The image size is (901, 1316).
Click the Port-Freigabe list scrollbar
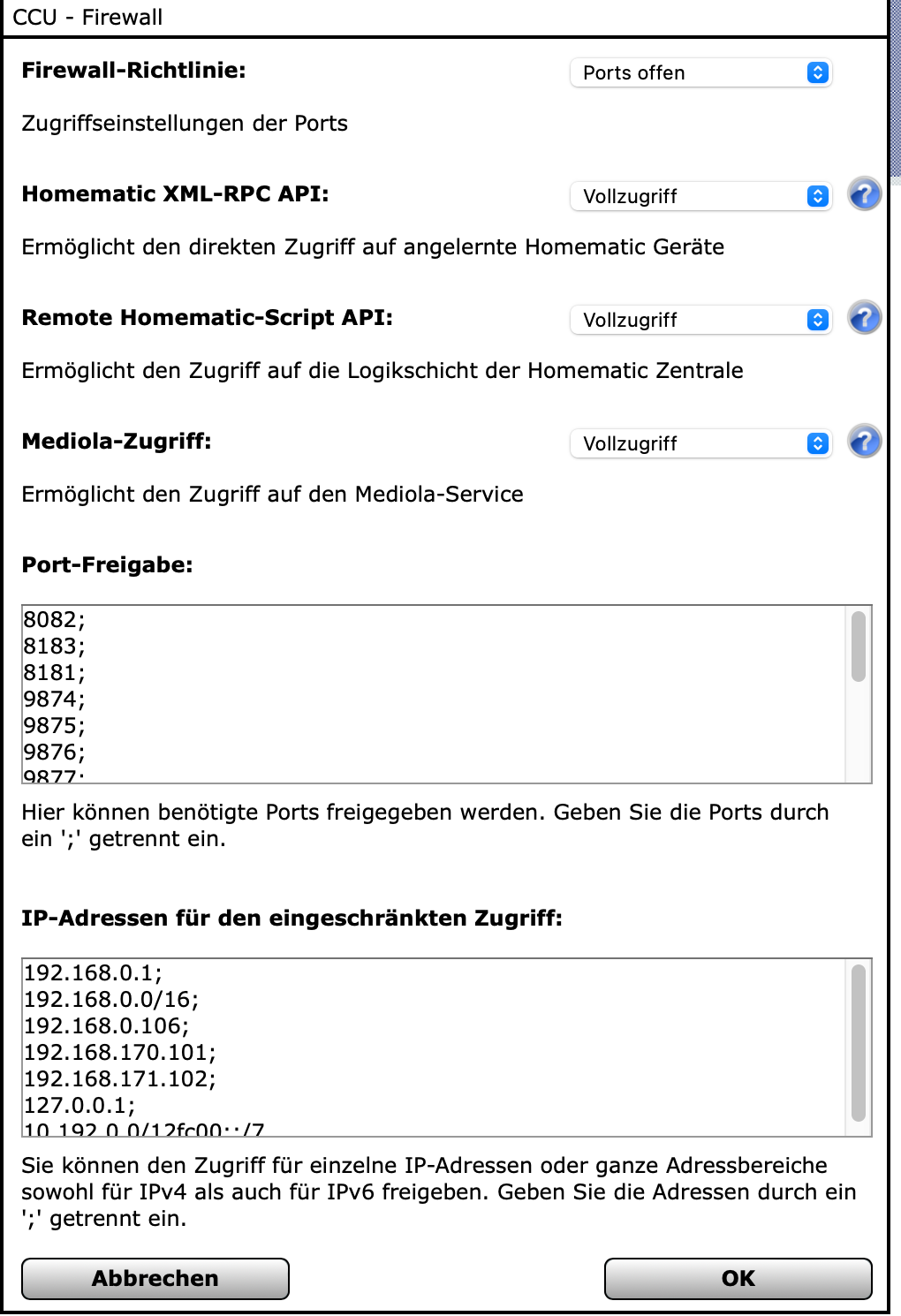tap(858, 647)
